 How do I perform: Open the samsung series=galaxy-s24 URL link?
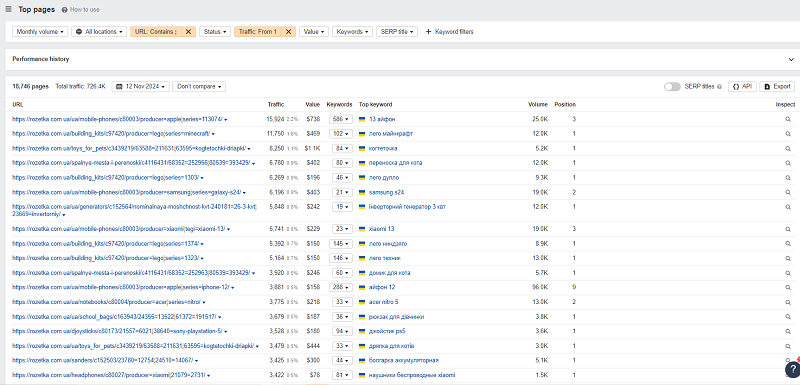tap(127, 193)
